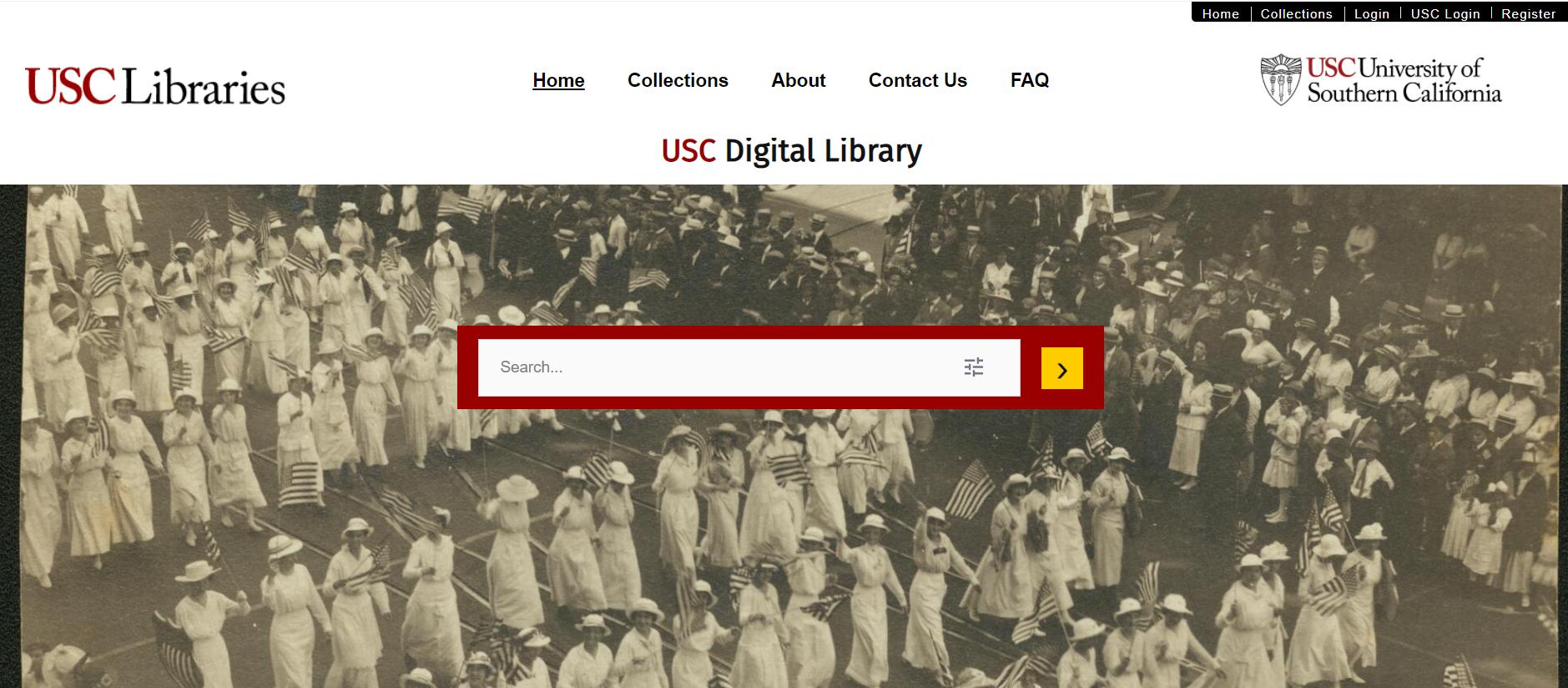1568x688 pixels.
Task: Open the Contact Us page
Action: [918, 80]
